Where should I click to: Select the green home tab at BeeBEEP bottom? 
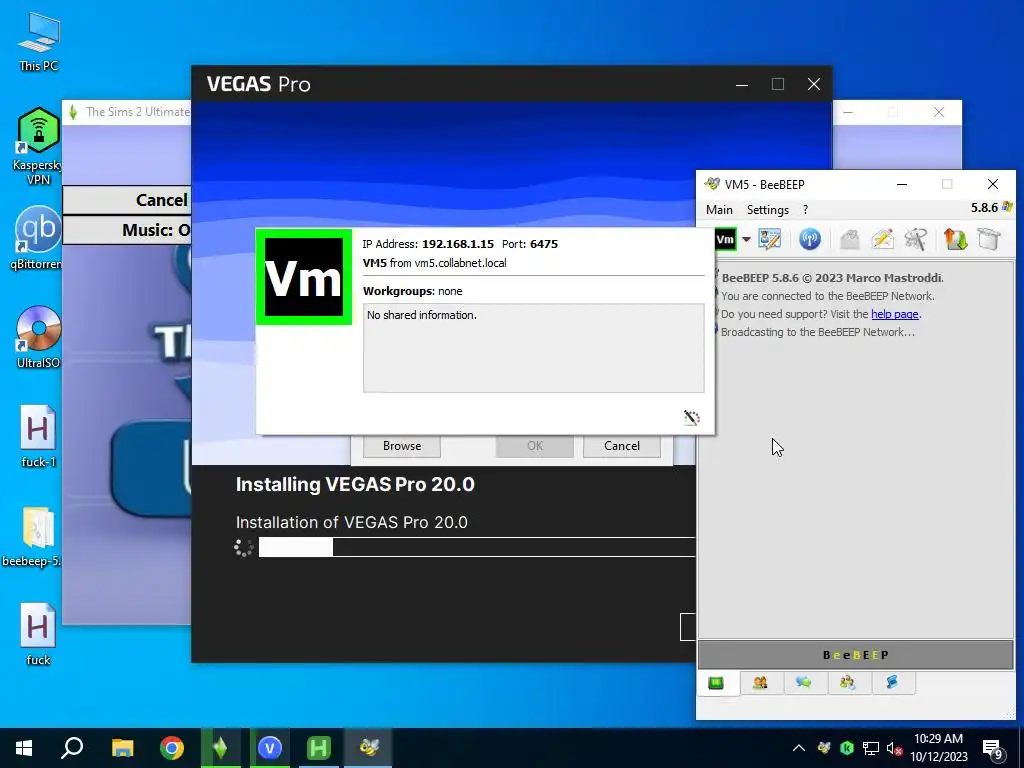(x=716, y=683)
